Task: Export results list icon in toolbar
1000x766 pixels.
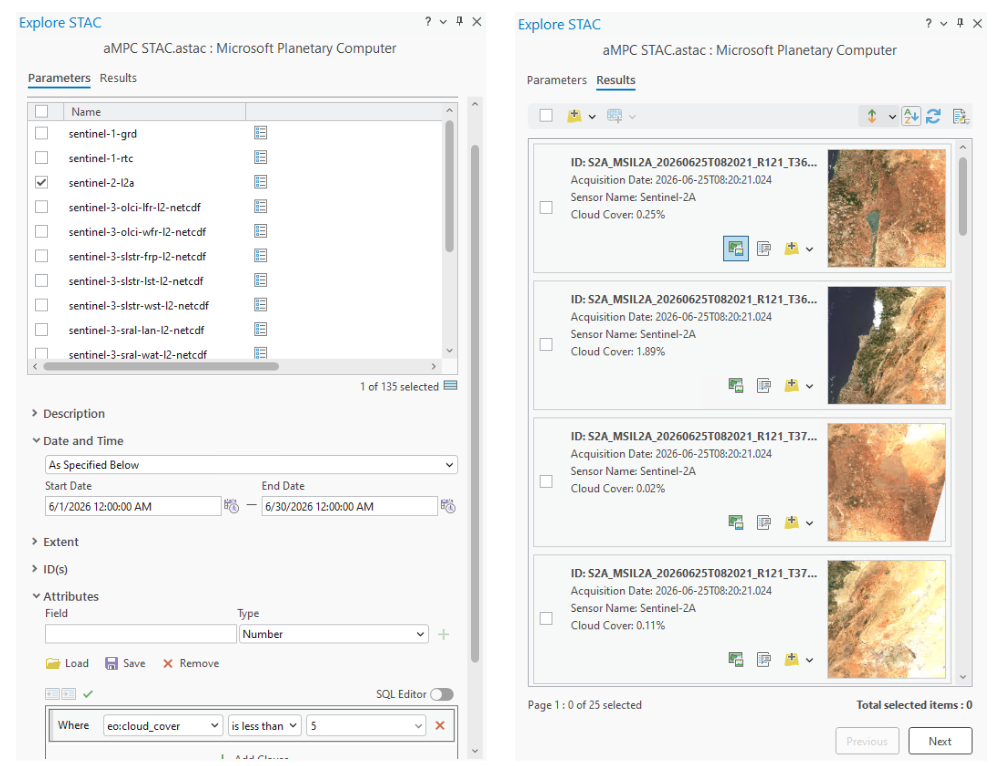Action: 960,116
